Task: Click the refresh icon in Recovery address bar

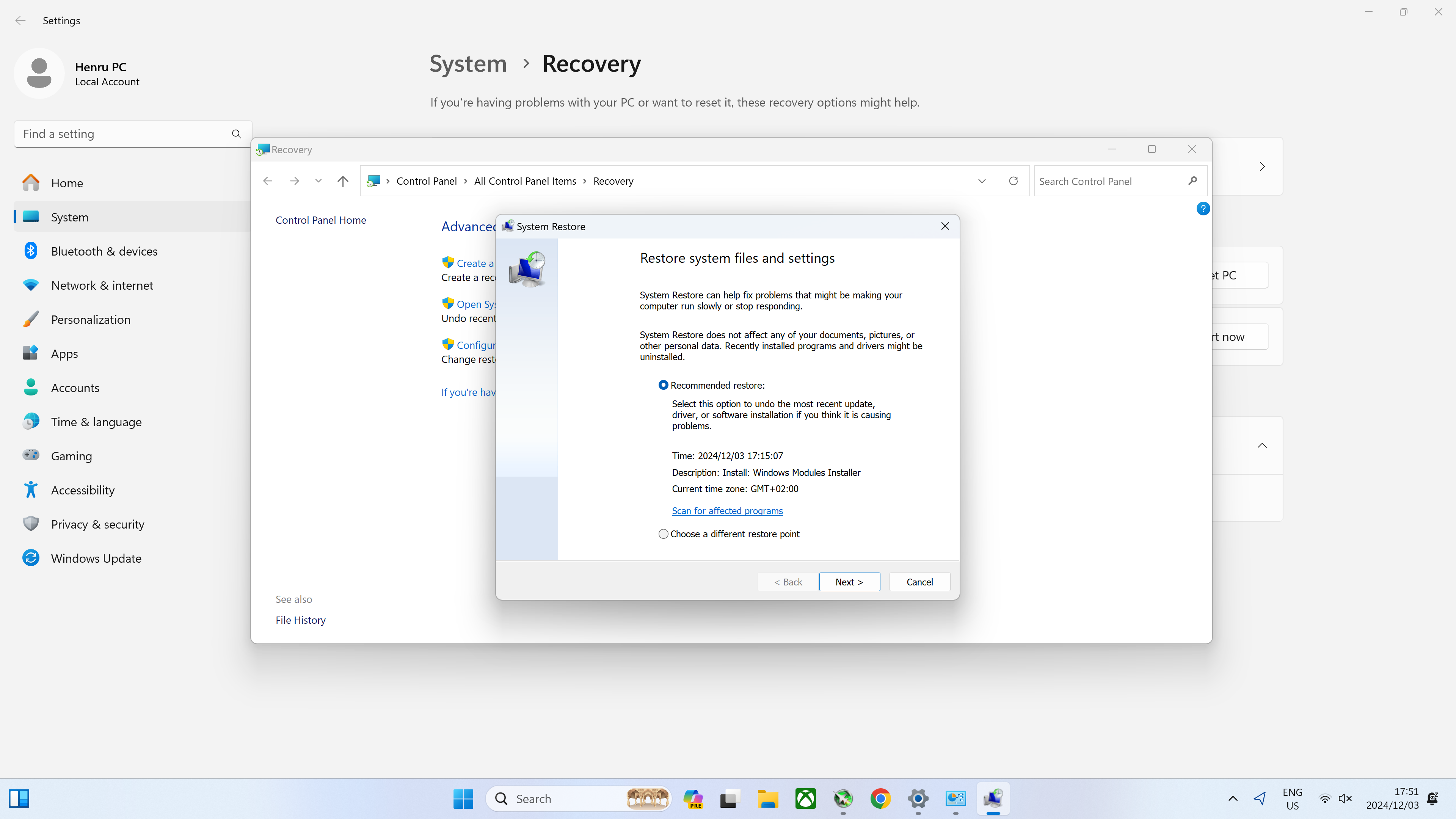Action: coord(1014,181)
